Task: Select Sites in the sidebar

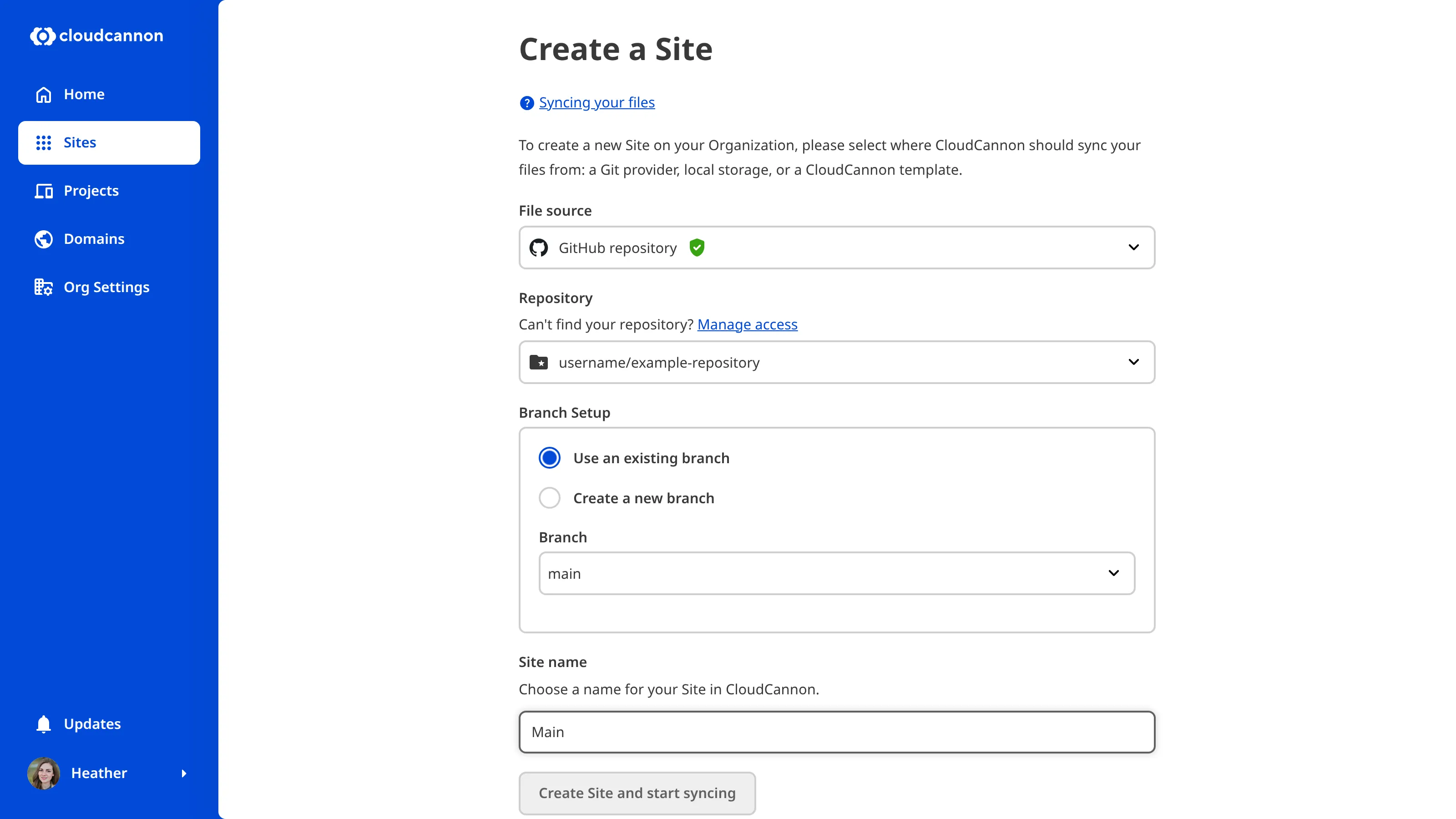Action: click(x=80, y=142)
